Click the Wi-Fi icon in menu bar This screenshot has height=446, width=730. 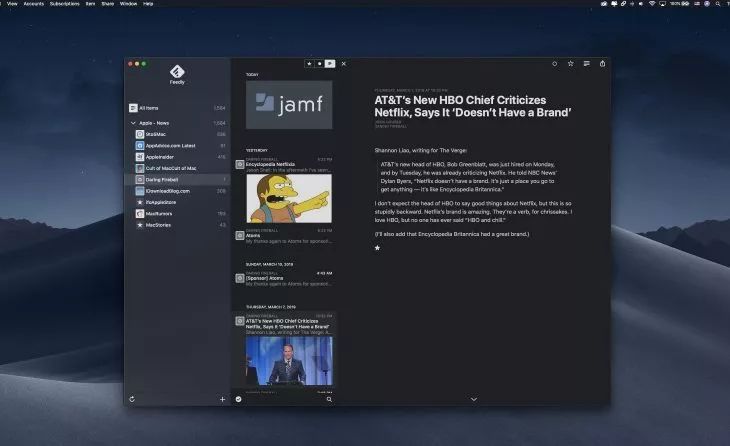pos(652,3)
